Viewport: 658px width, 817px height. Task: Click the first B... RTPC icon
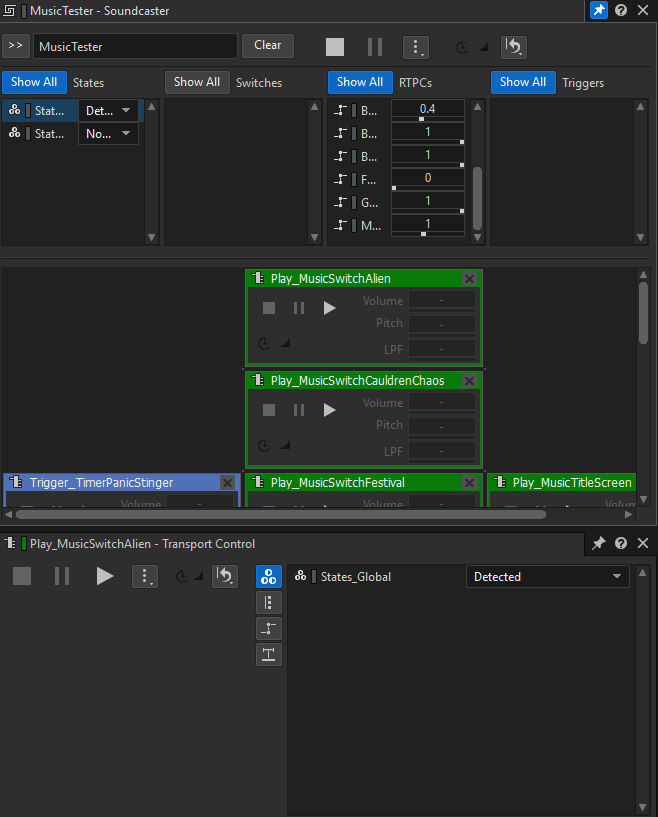click(340, 110)
